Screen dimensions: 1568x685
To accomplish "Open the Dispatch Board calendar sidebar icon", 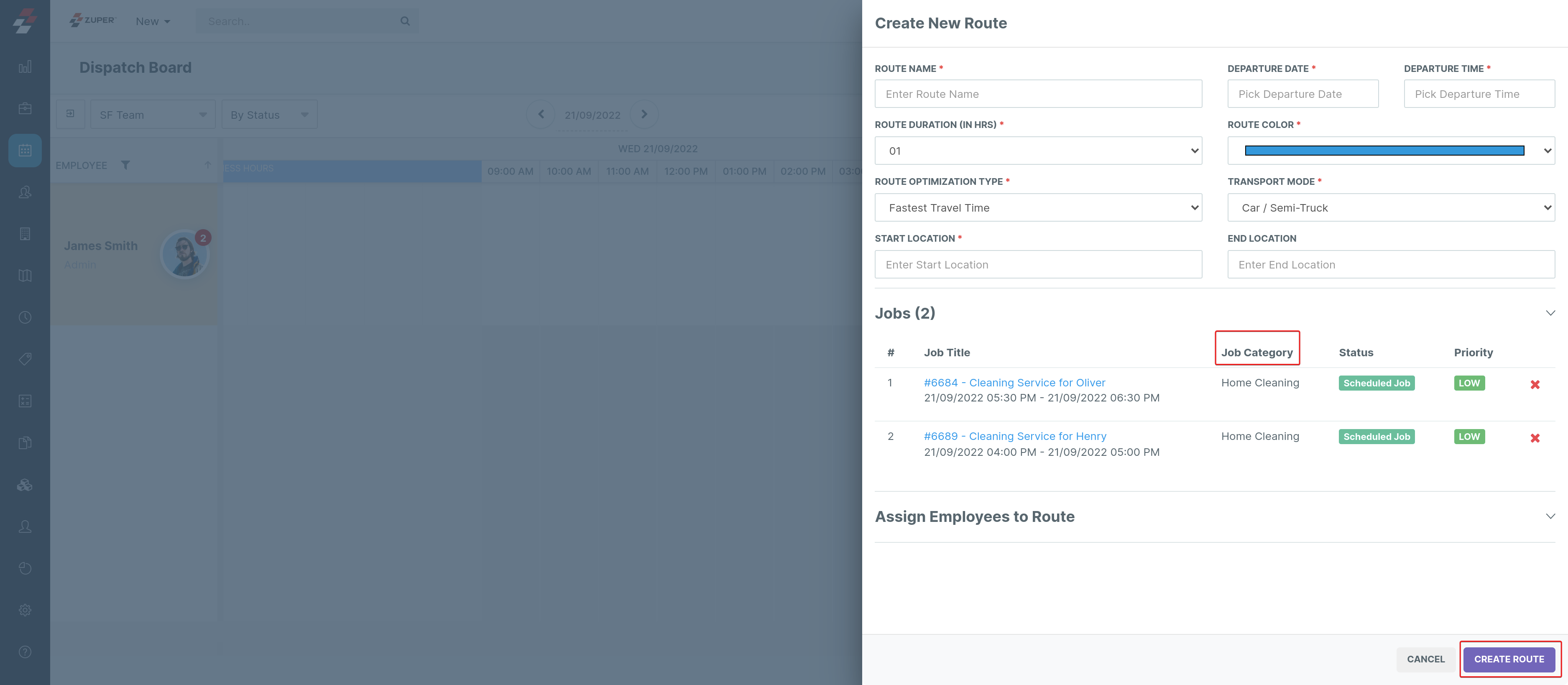I will (x=25, y=151).
